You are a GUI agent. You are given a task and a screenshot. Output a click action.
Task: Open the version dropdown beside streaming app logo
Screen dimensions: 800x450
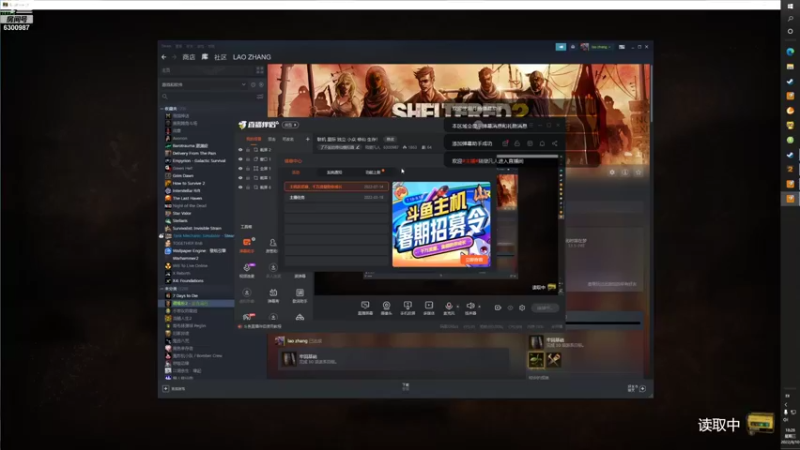(x=291, y=125)
